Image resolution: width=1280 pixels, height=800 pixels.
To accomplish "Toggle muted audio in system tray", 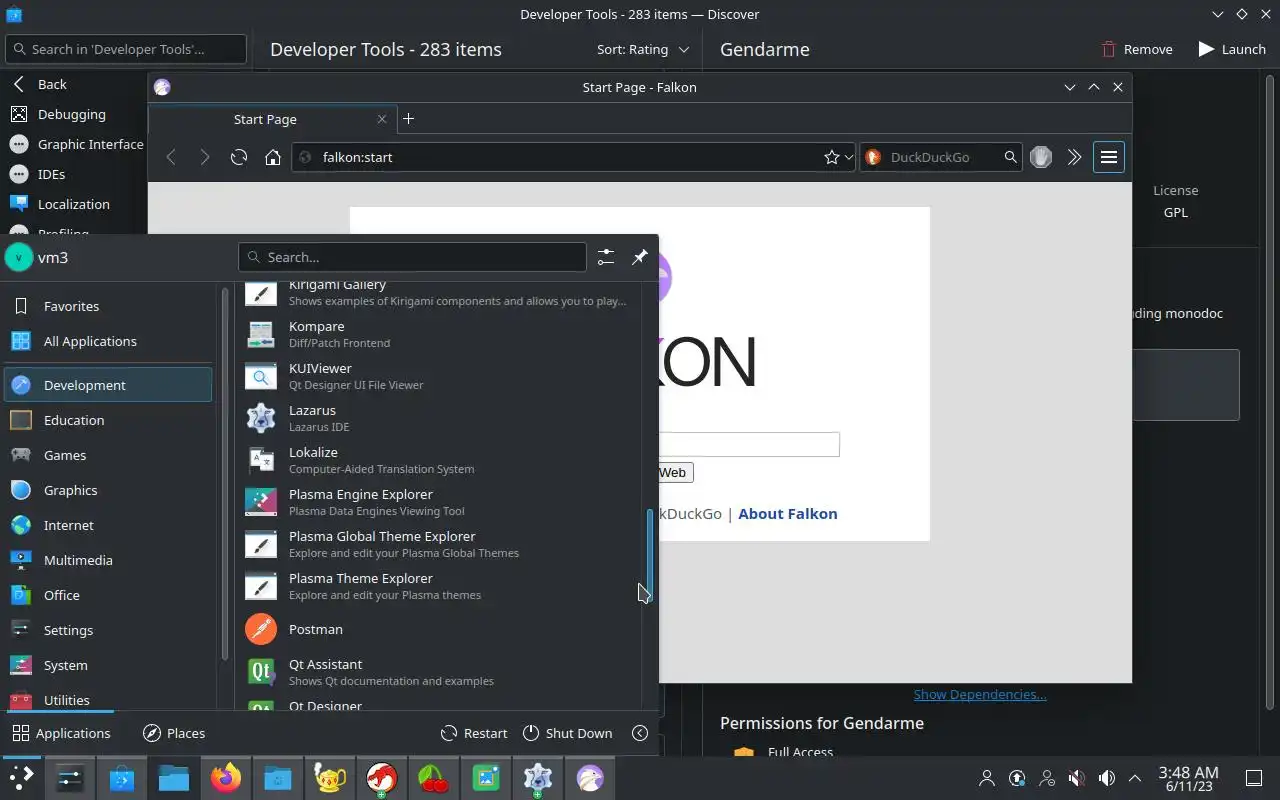I will 1076,778.
